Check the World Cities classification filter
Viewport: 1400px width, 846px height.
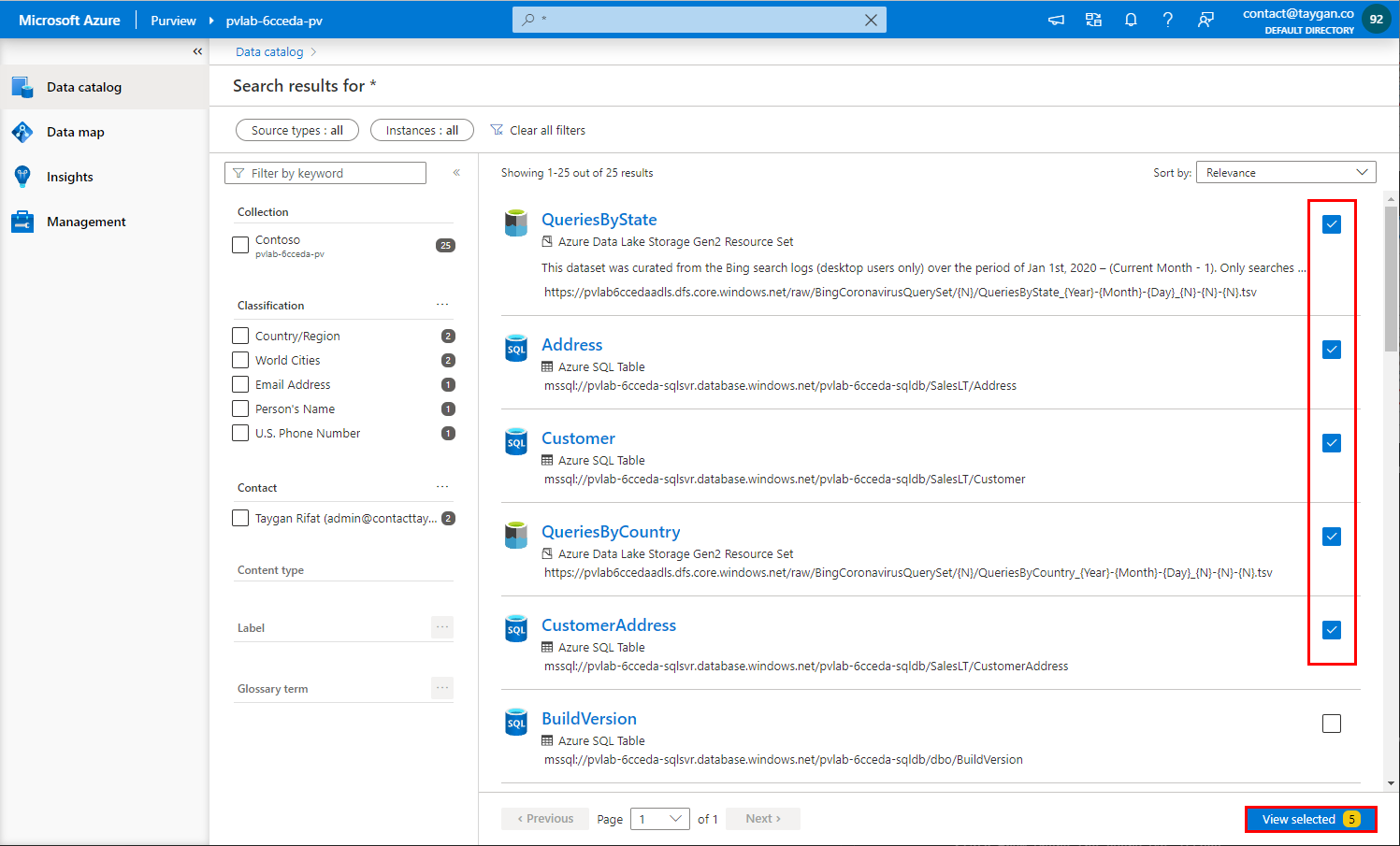[x=240, y=360]
